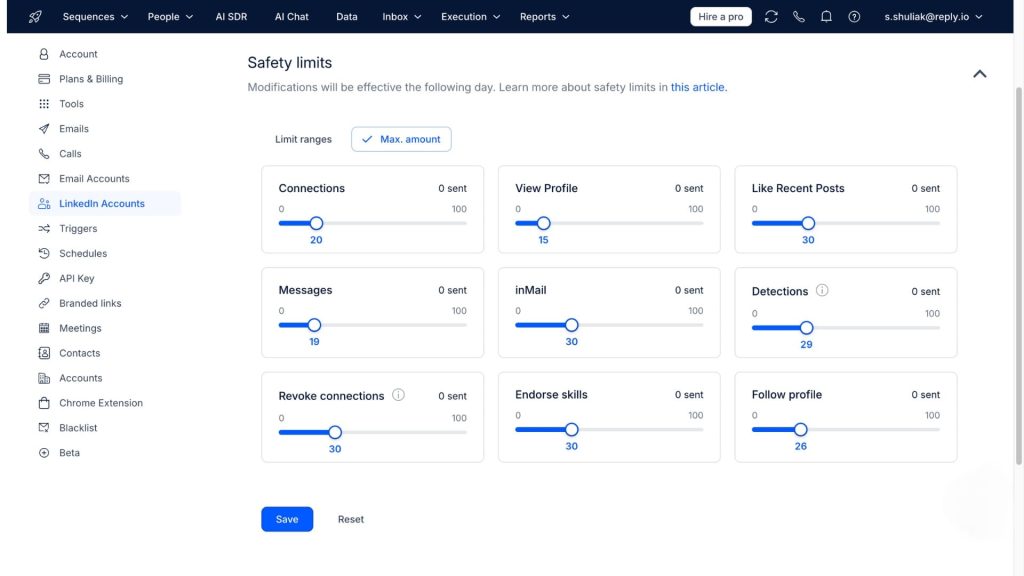Click the Account user icon in sidebar
The image size is (1024, 576).
point(44,54)
